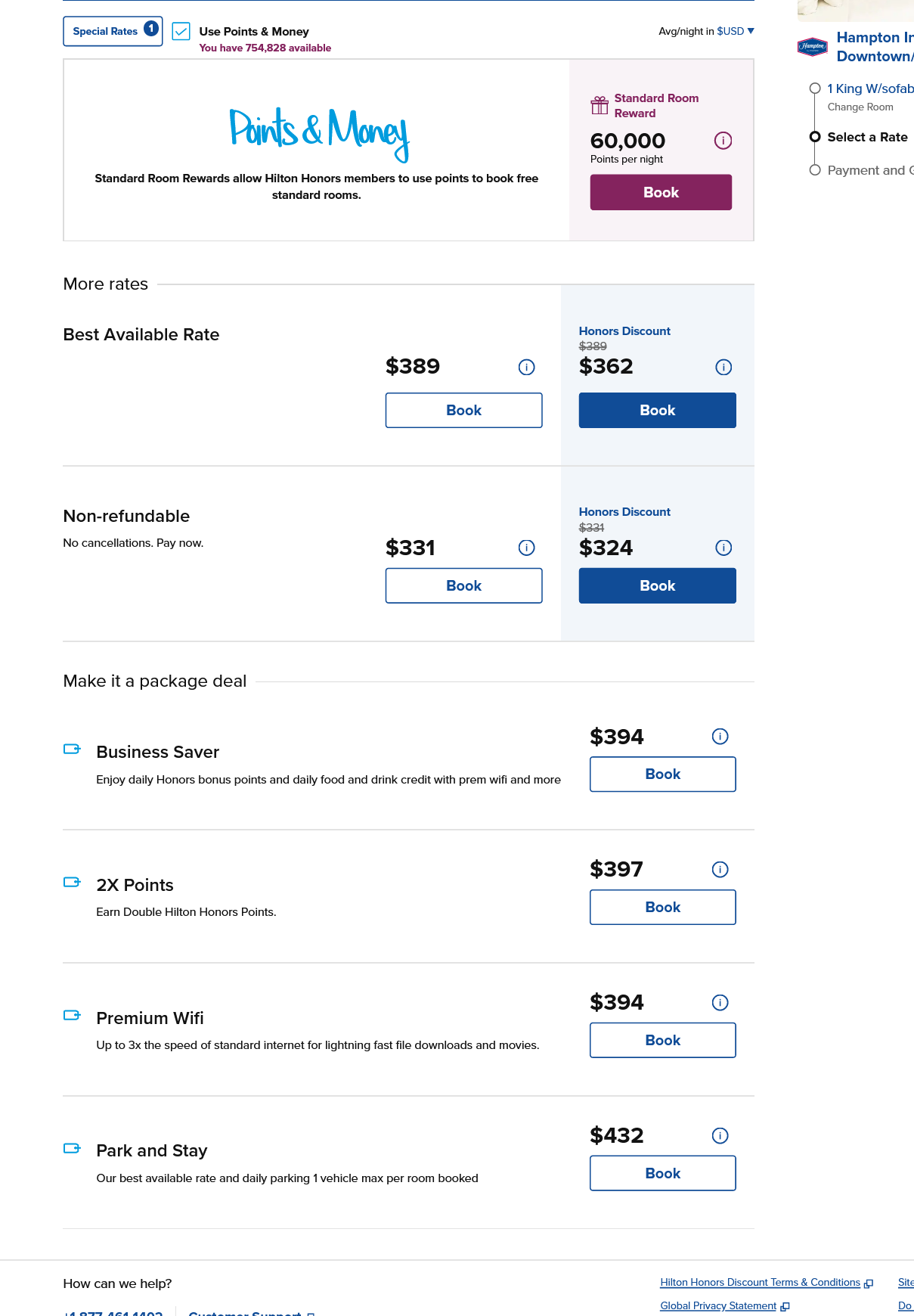Click the Hampton Inn logo icon
Viewport: 914px width, 1316px height.
pos(813,47)
